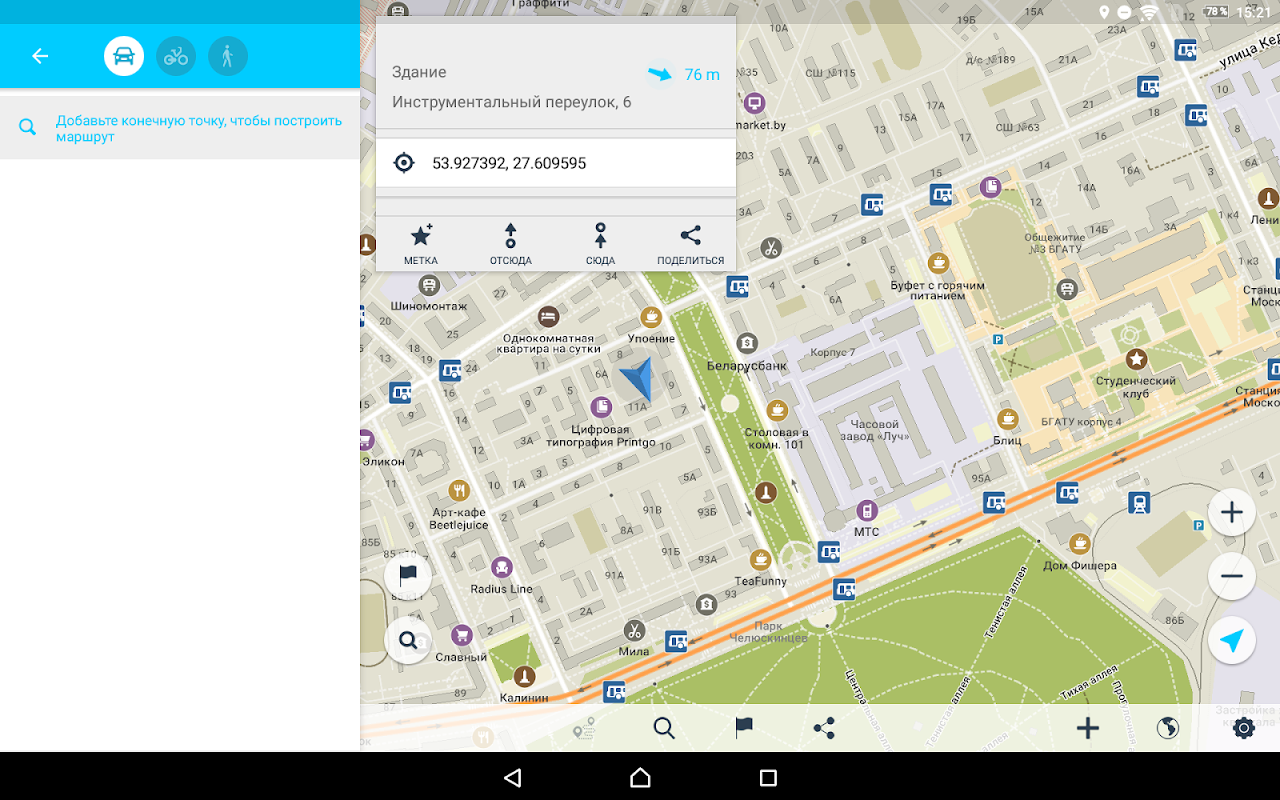This screenshot has width=1280, height=800.
Task: Tap the Эликон shop marker
Action: pos(366,439)
